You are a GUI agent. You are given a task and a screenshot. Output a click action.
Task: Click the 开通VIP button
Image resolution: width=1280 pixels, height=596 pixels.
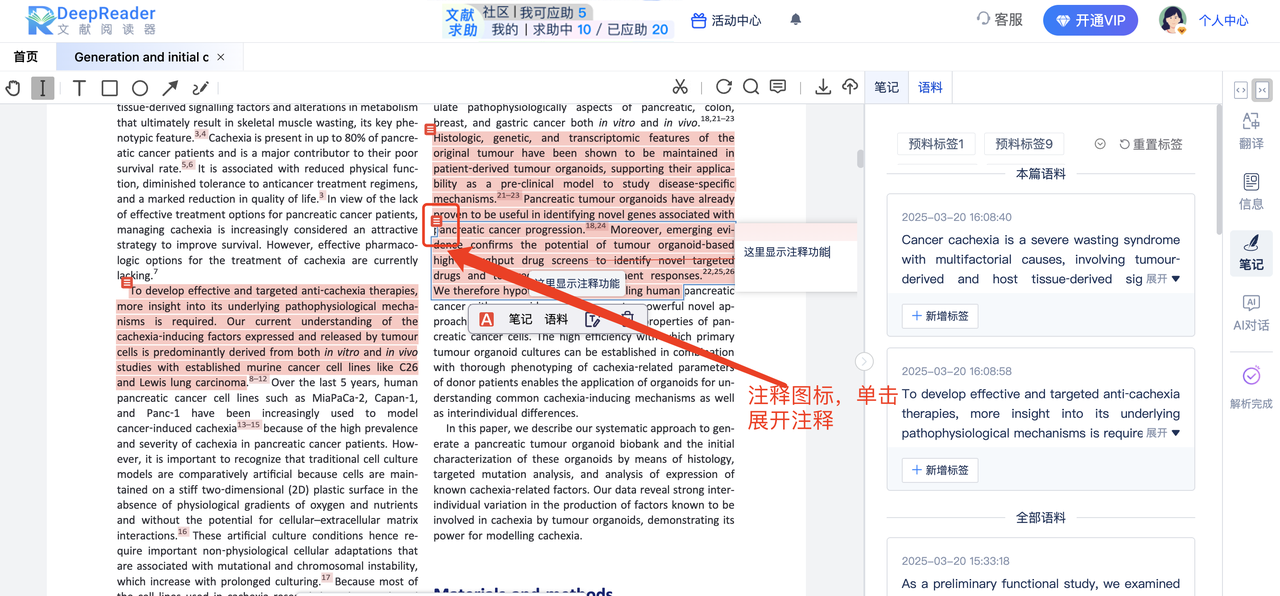1090,20
